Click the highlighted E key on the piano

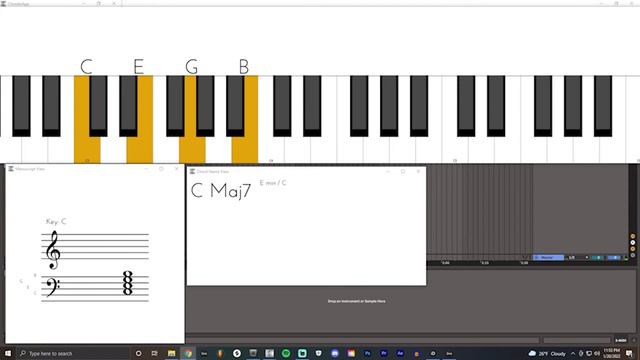pyautogui.click(x=140, y=149)
